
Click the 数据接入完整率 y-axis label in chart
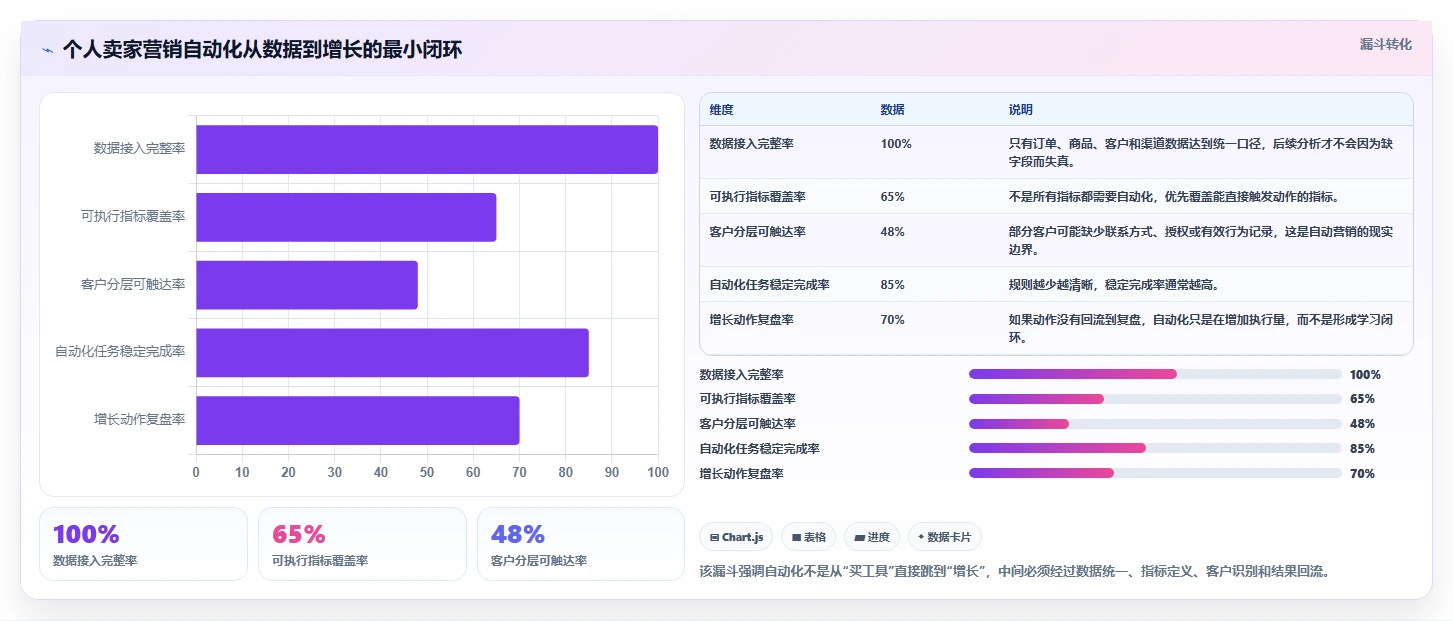[139, 149]
